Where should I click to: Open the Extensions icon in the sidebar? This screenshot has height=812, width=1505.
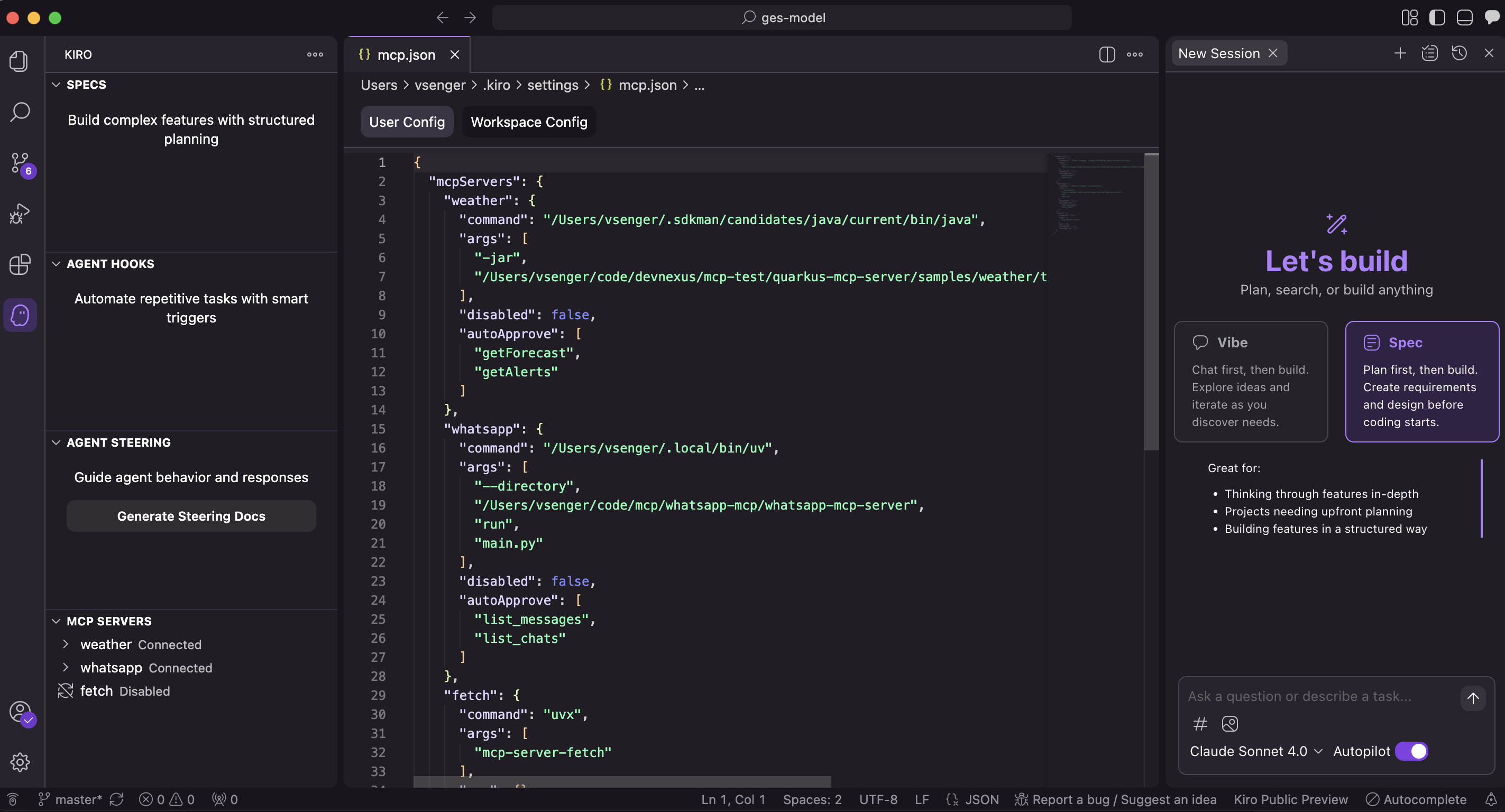point(20,265)
